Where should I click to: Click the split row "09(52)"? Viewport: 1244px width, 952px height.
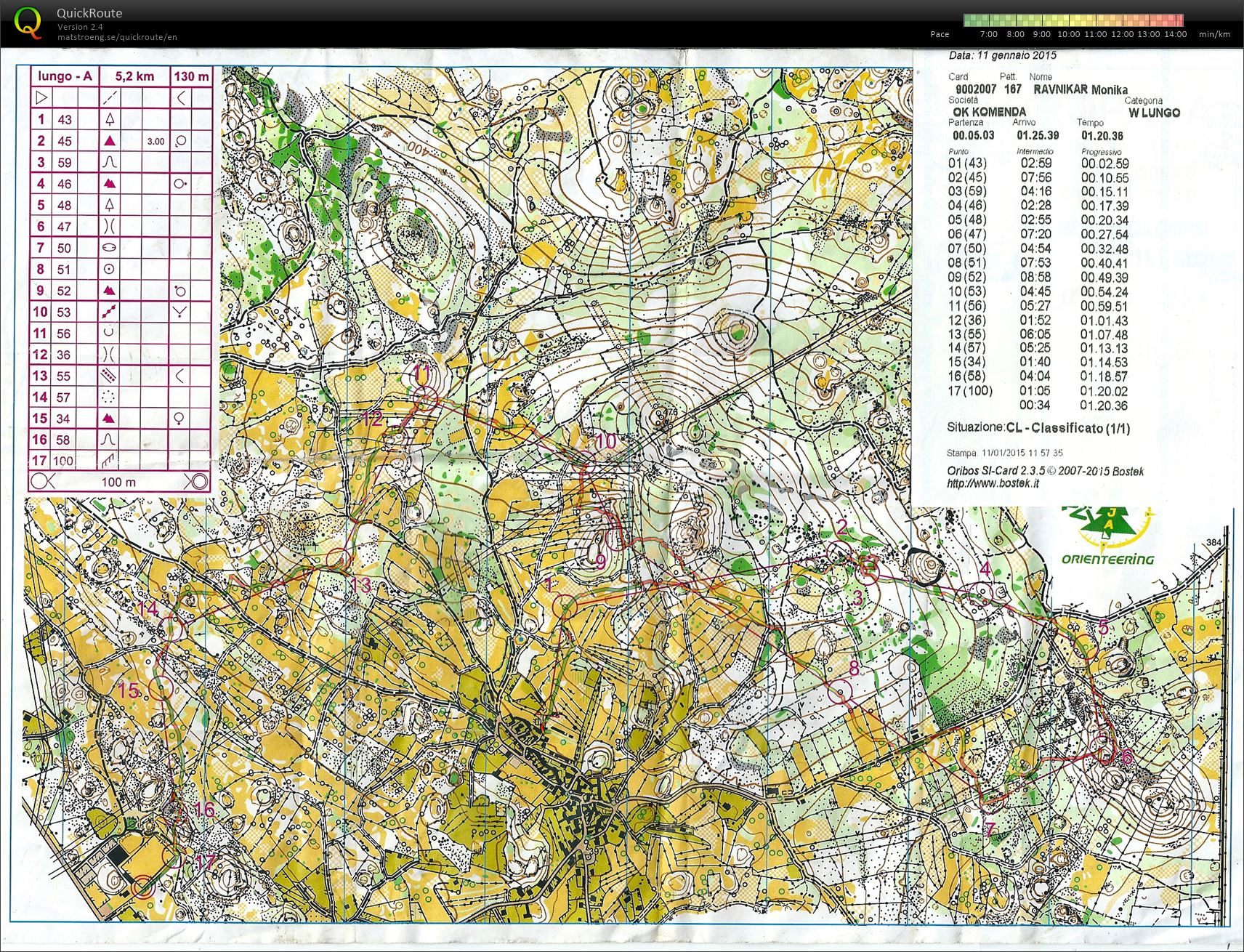[x=1038, y=277]
